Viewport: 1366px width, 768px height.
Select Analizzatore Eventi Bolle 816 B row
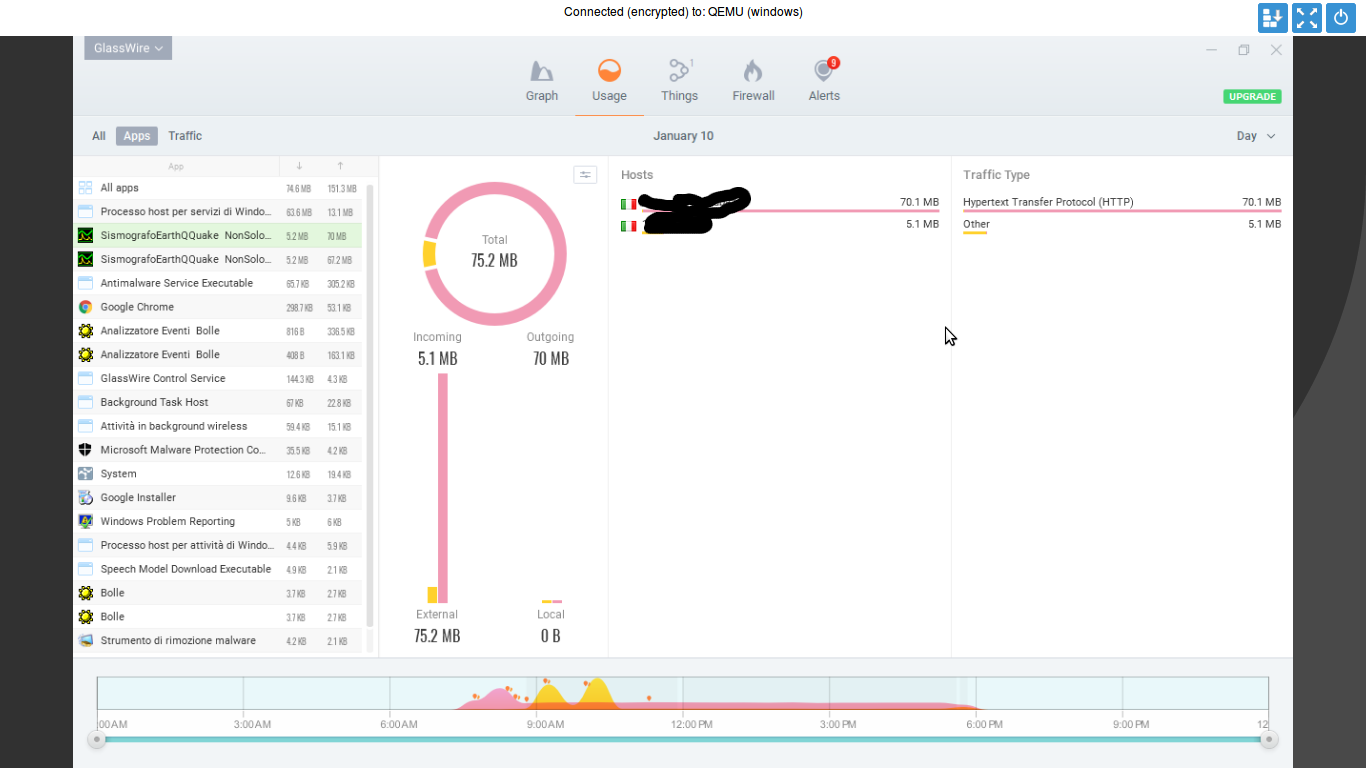click(218, 331)
